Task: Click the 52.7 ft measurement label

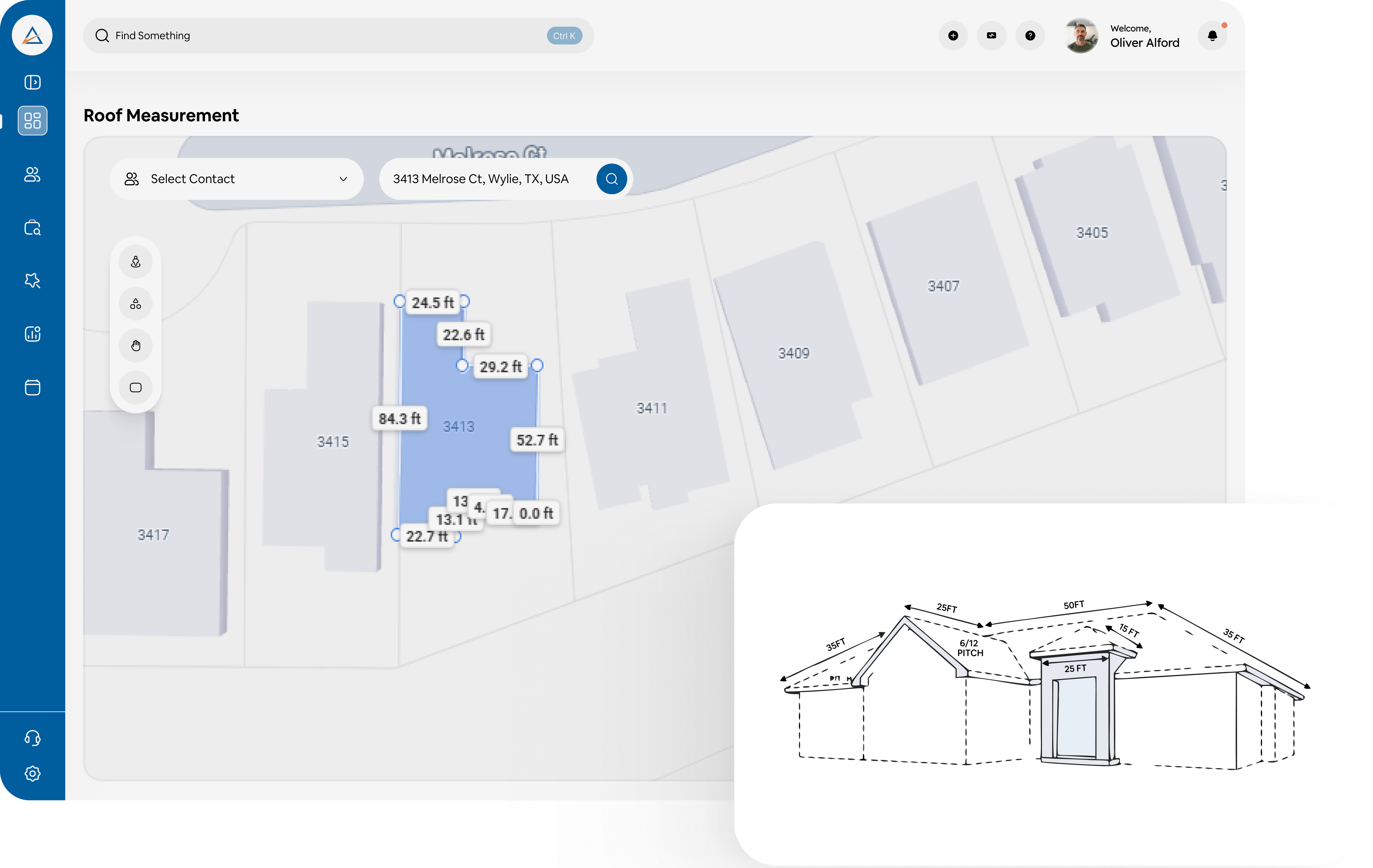Action: (x=537, y=440)
